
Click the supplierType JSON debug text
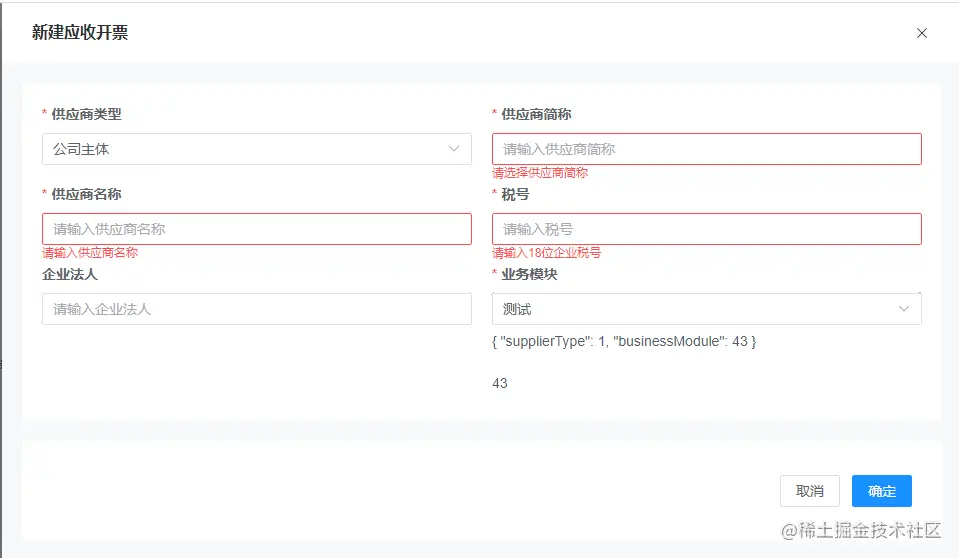click(x=624, y=341)
